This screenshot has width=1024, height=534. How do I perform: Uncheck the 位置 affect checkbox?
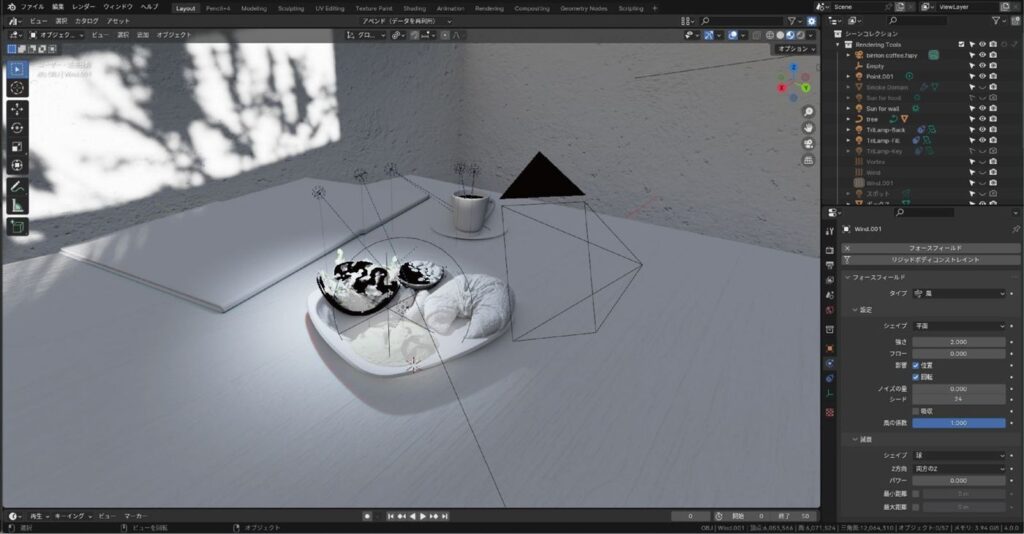[916, 366]
